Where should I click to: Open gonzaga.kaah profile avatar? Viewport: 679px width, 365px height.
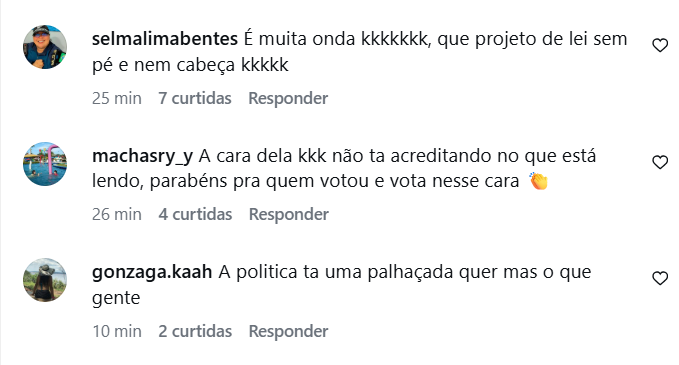(45, 280)
